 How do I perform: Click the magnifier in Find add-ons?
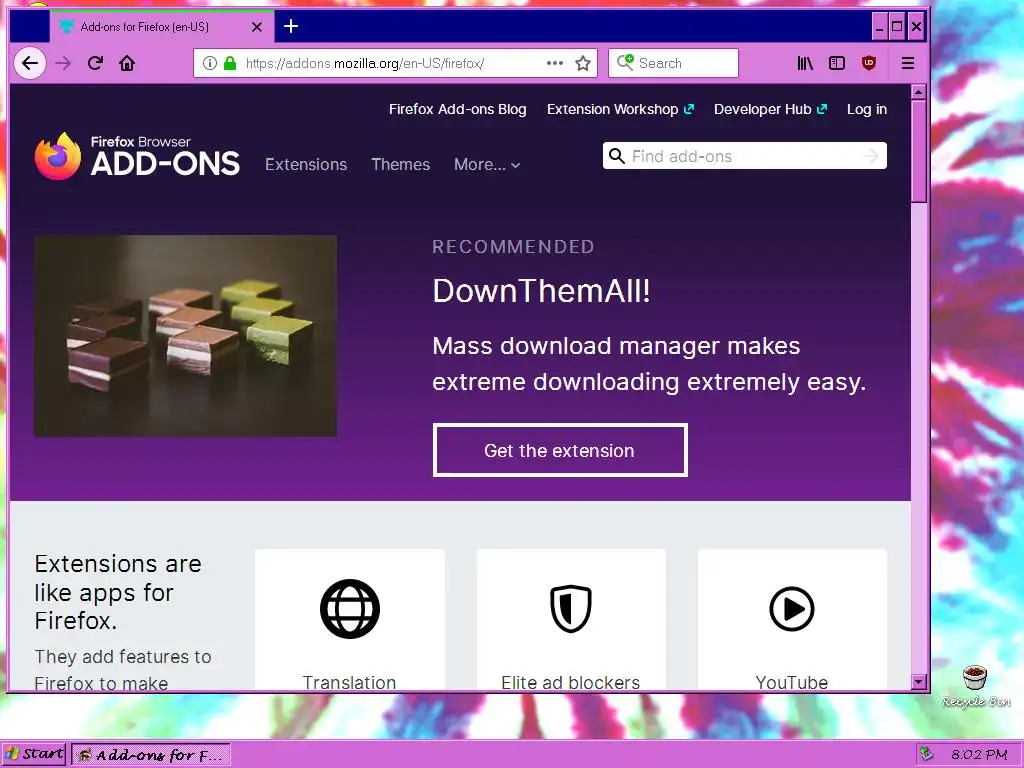click(616, 156)
